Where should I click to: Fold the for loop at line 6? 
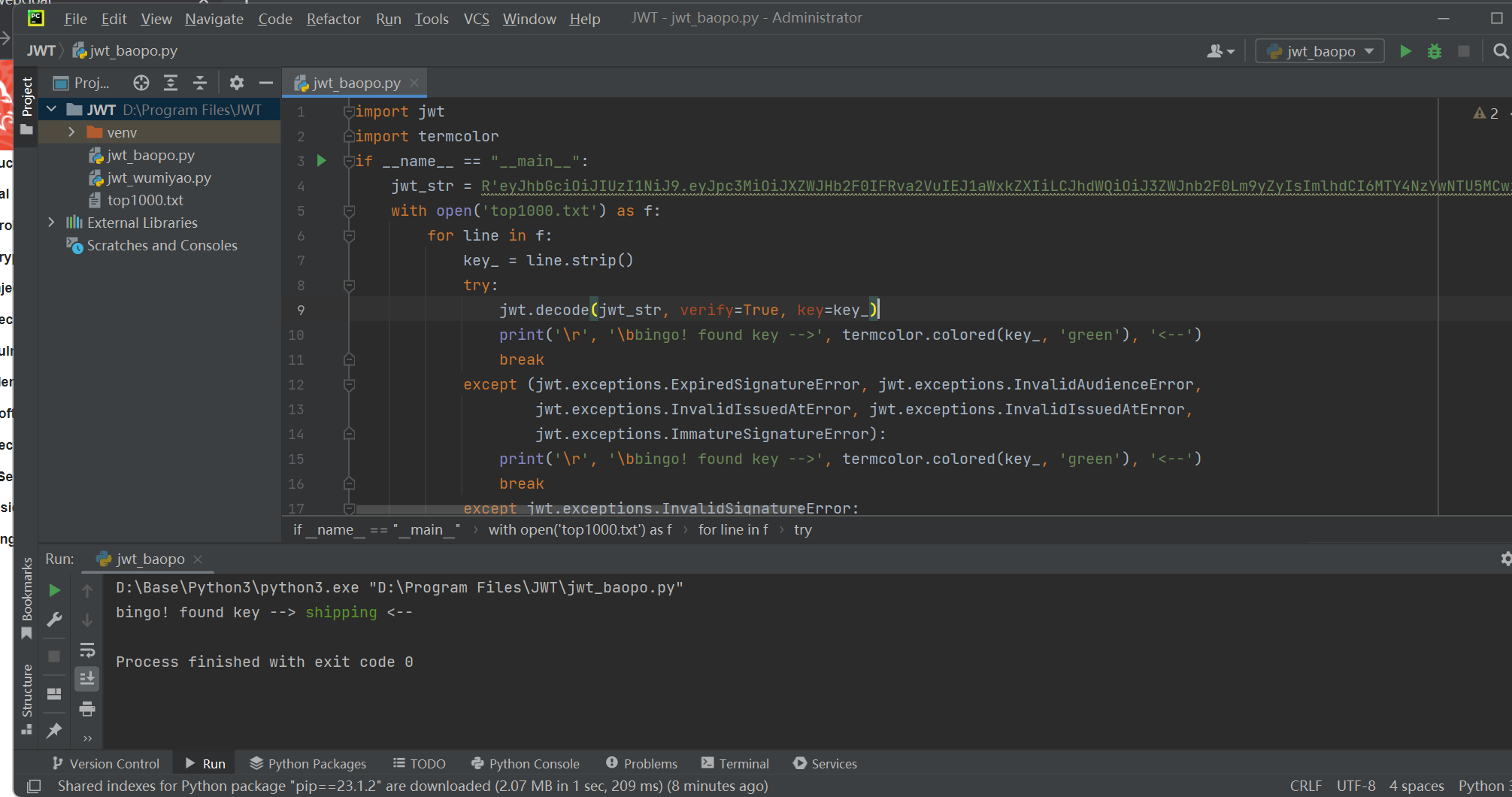tap(349, 236)
